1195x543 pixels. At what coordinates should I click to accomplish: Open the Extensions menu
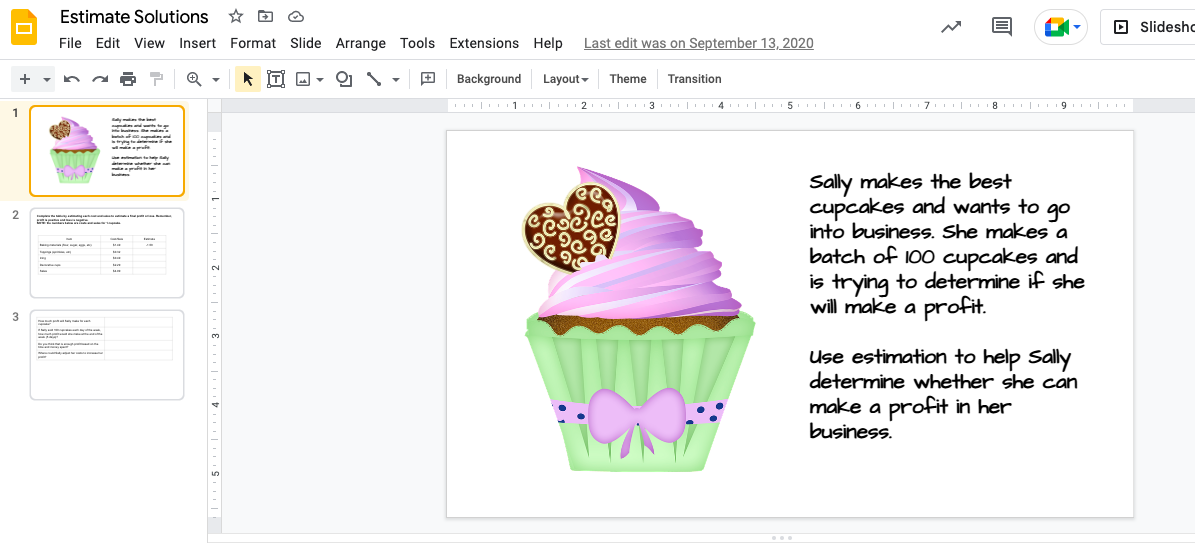click(x=484, y=43)
